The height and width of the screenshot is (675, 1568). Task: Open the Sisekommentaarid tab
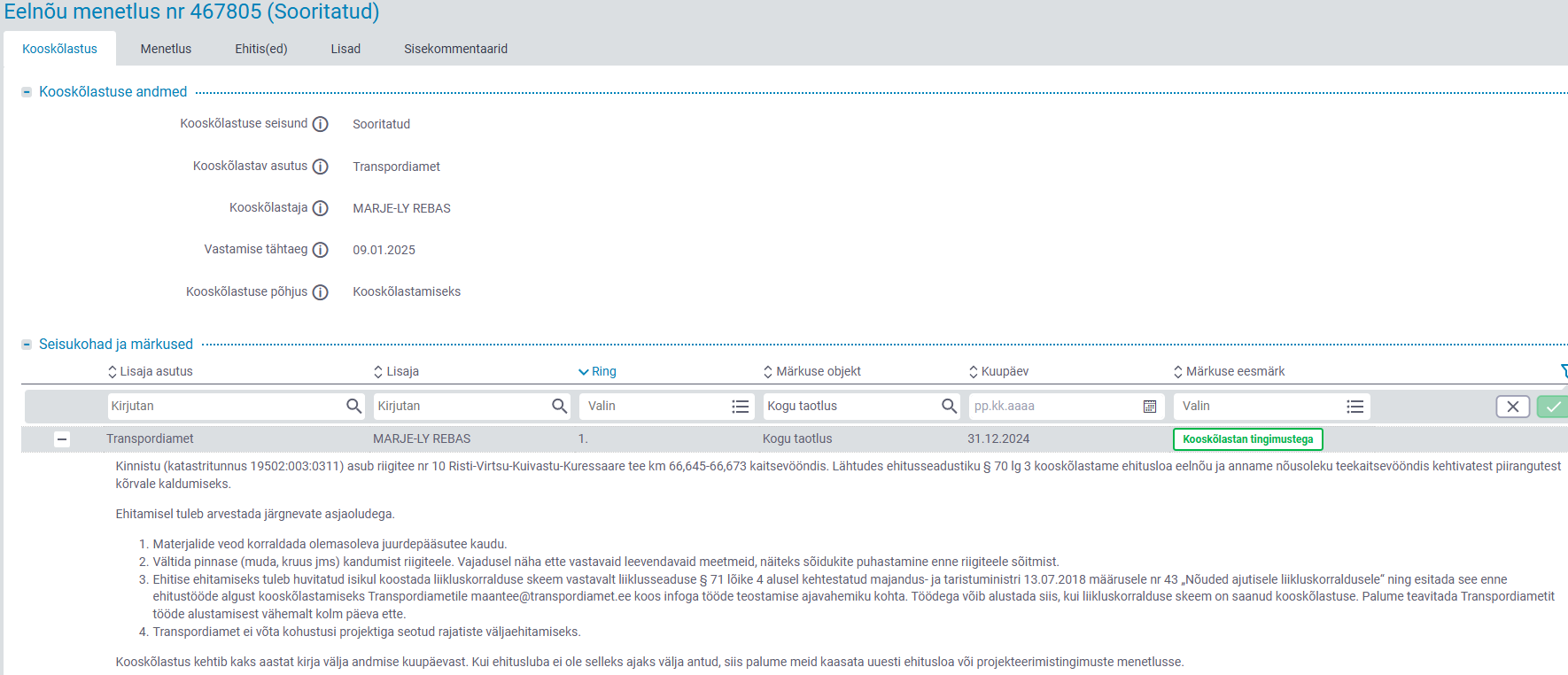[456, 49]
